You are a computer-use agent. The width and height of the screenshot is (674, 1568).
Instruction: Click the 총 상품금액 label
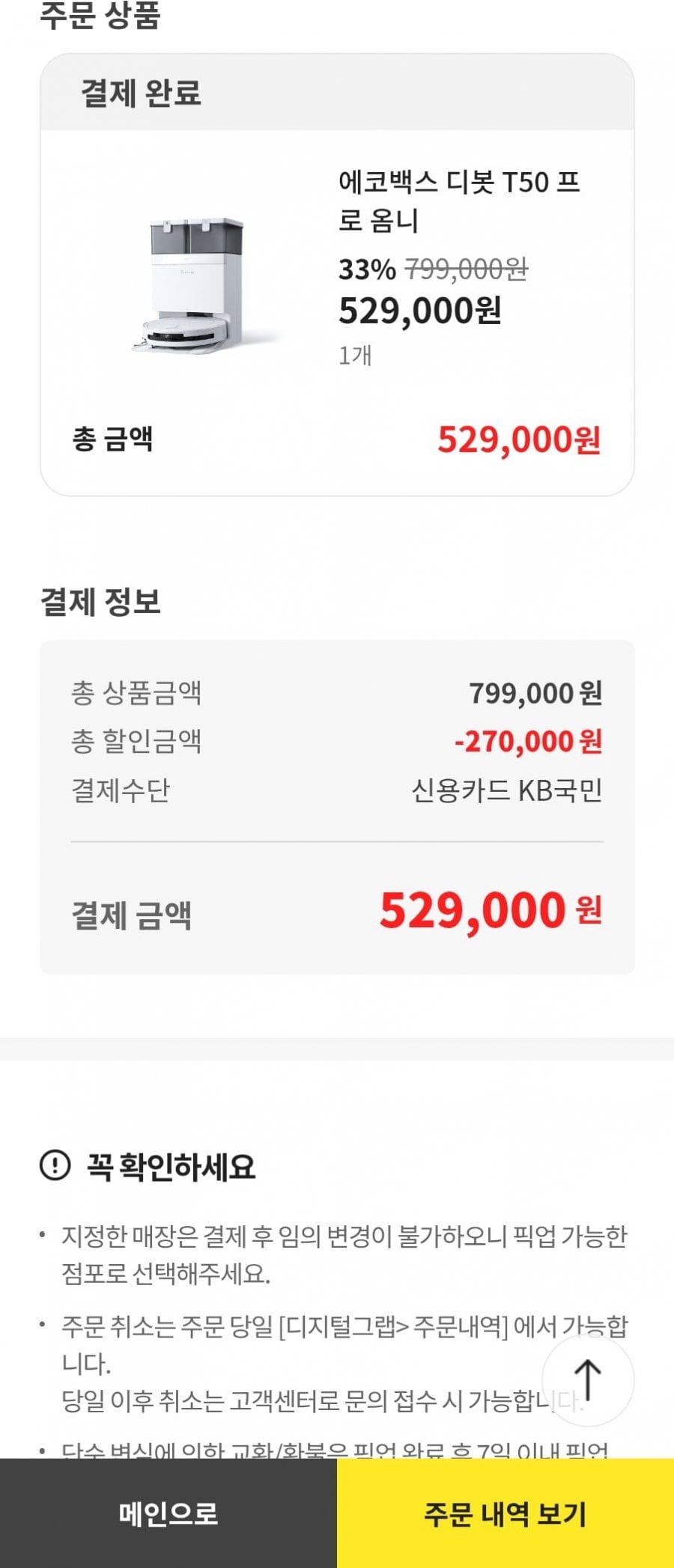point(136,692)
